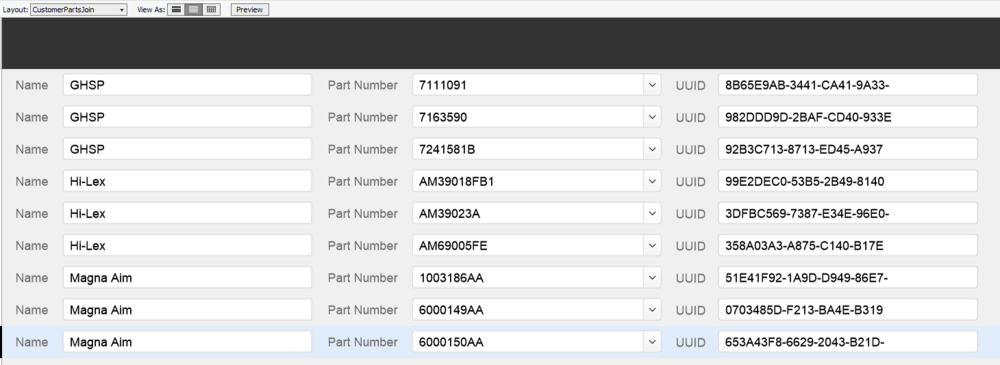Select the first GHSP Name field

188,85
